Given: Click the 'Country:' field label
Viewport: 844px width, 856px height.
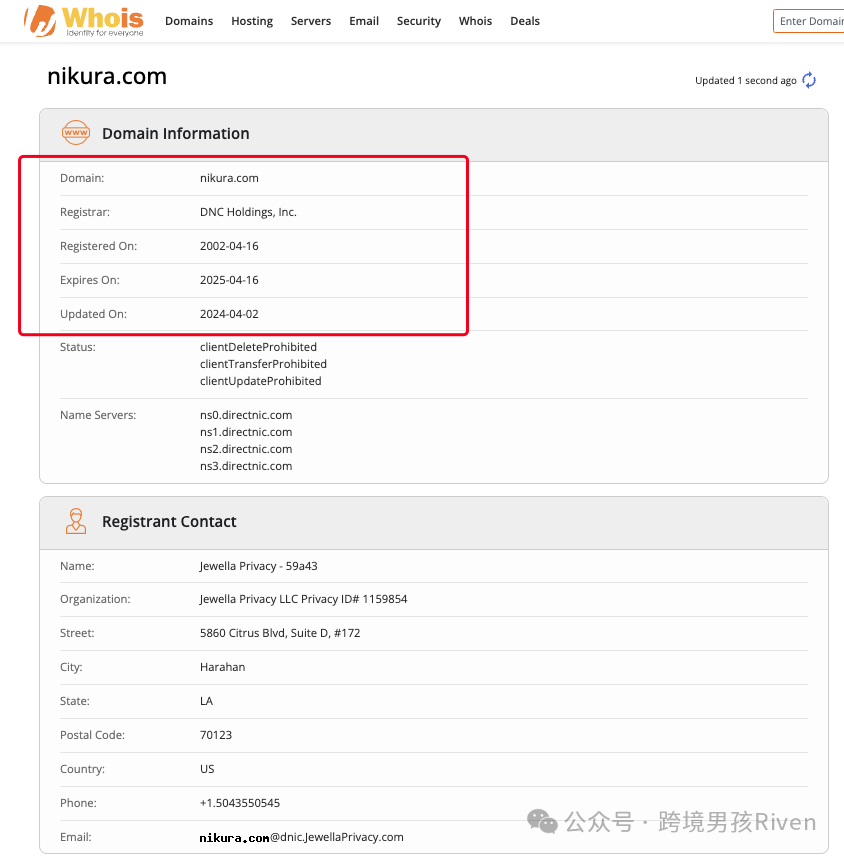Looking at the screenshot, I should point(82,769).
